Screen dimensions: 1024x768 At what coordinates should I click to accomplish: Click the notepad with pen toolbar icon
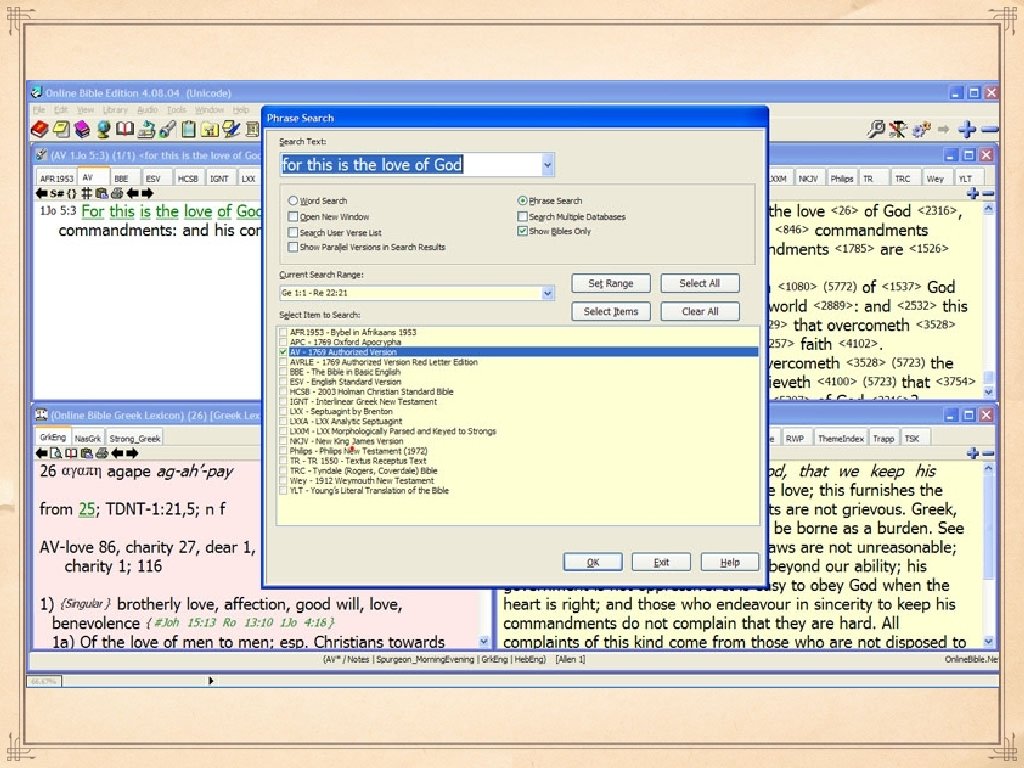231,129
